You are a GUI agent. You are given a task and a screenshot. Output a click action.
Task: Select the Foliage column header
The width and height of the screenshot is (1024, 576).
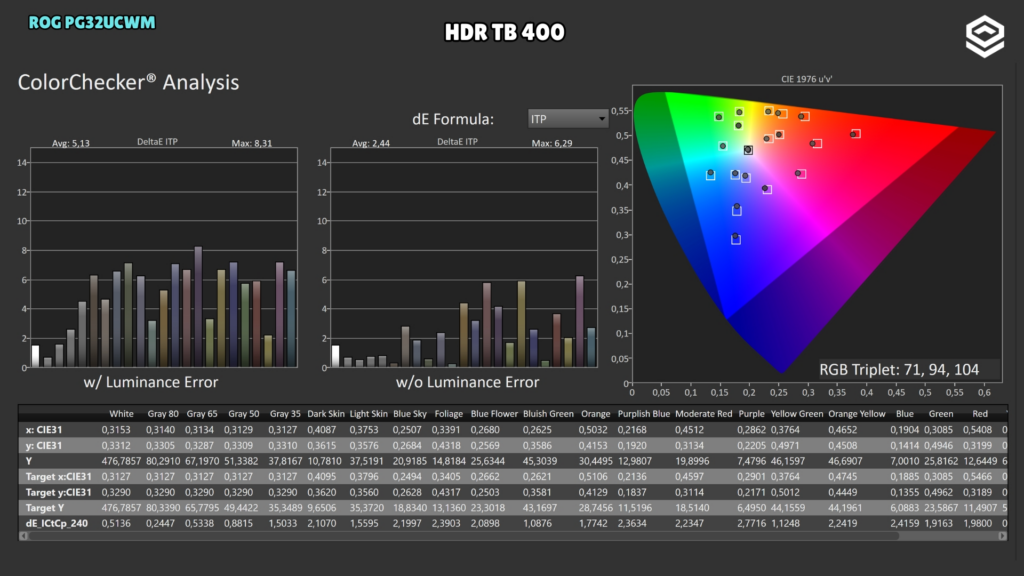pyautogui.click(x=449, y=414)
